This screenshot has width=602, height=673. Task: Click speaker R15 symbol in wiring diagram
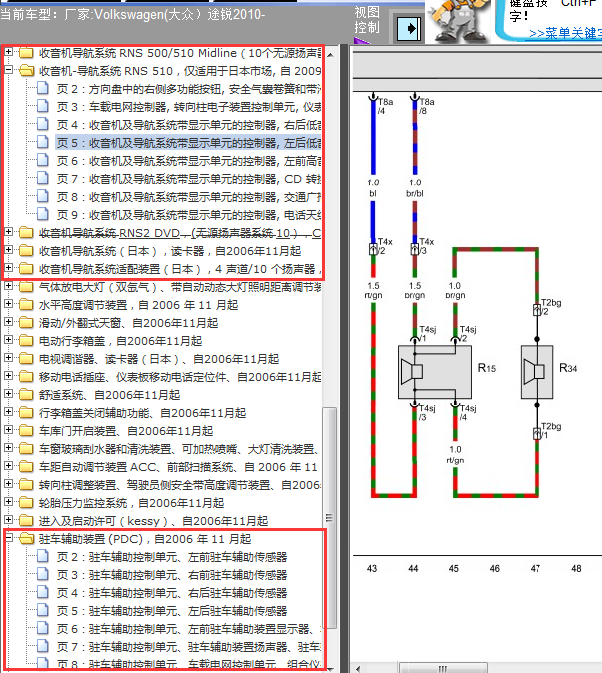pyautogui.click(x=435, y=372)
